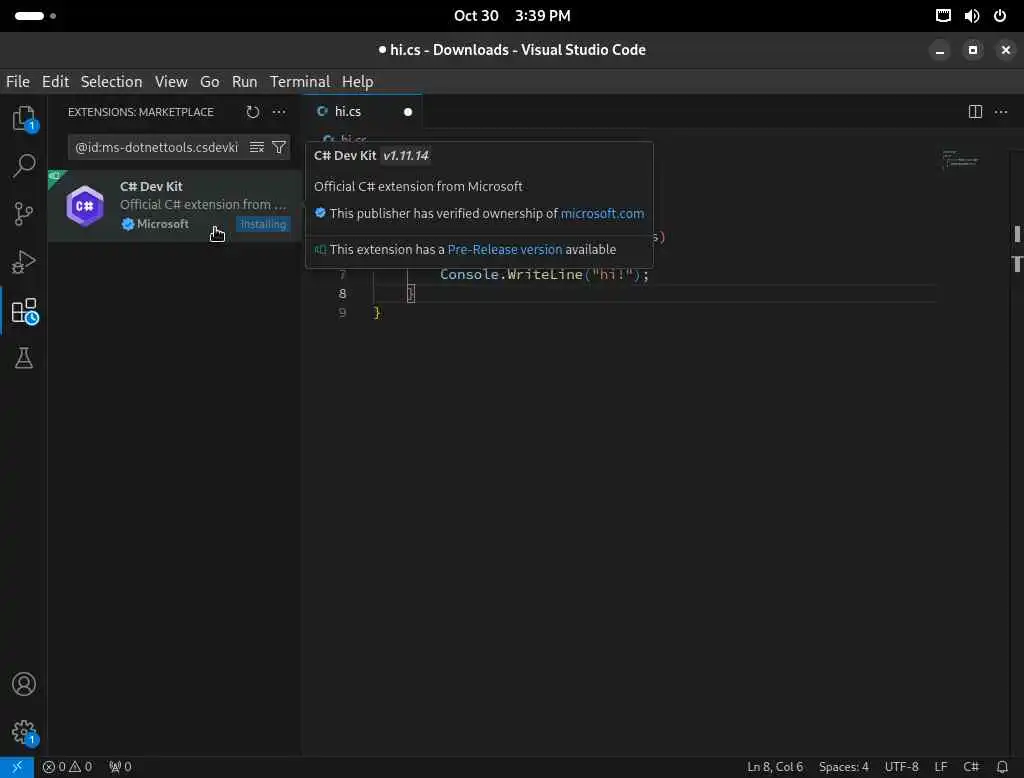Click the v1.11.14 version label
The height and width of the screenshot is (778, 1024).
coord(406,155)
